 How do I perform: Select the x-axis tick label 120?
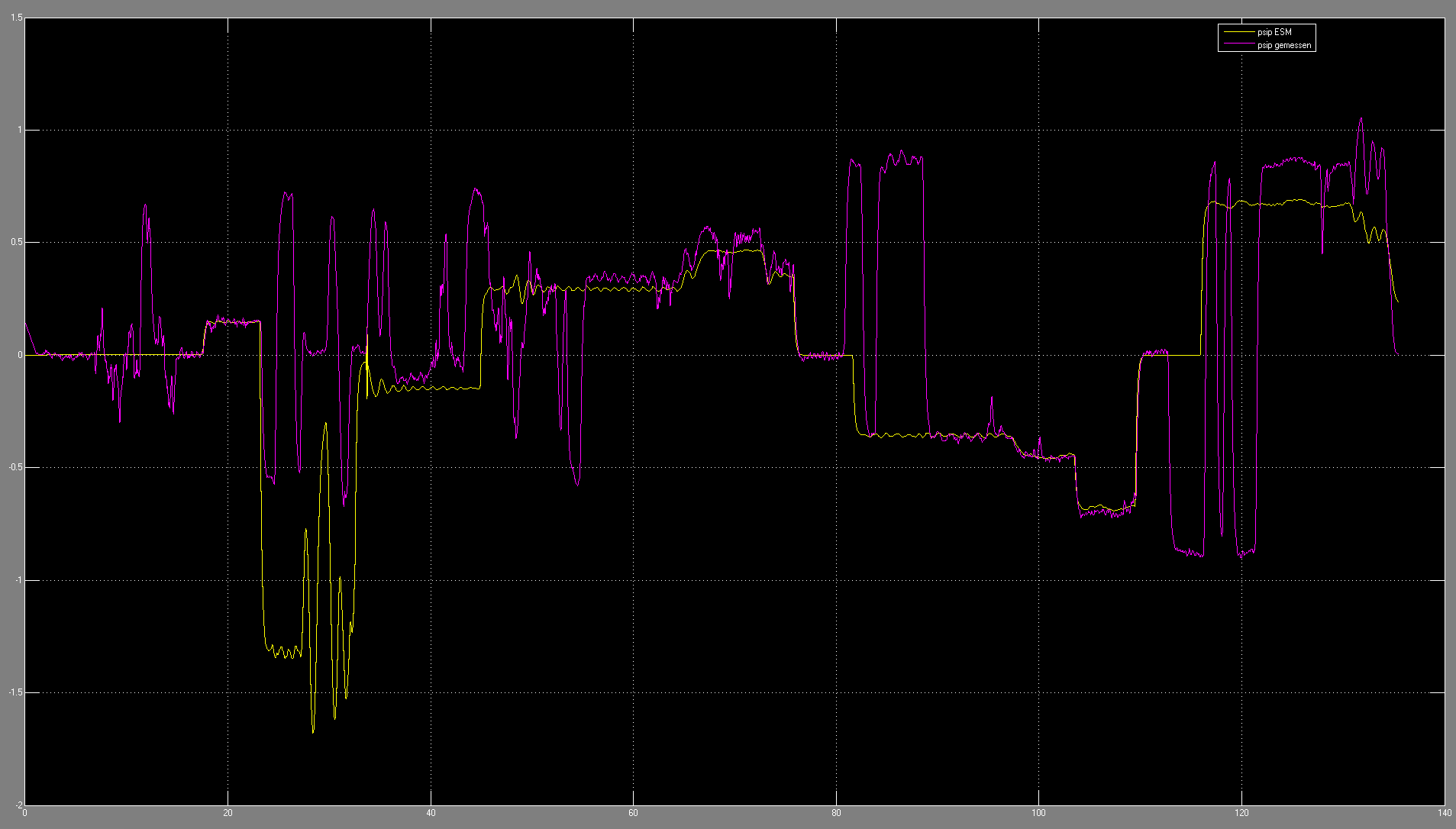pos(1241,813)
